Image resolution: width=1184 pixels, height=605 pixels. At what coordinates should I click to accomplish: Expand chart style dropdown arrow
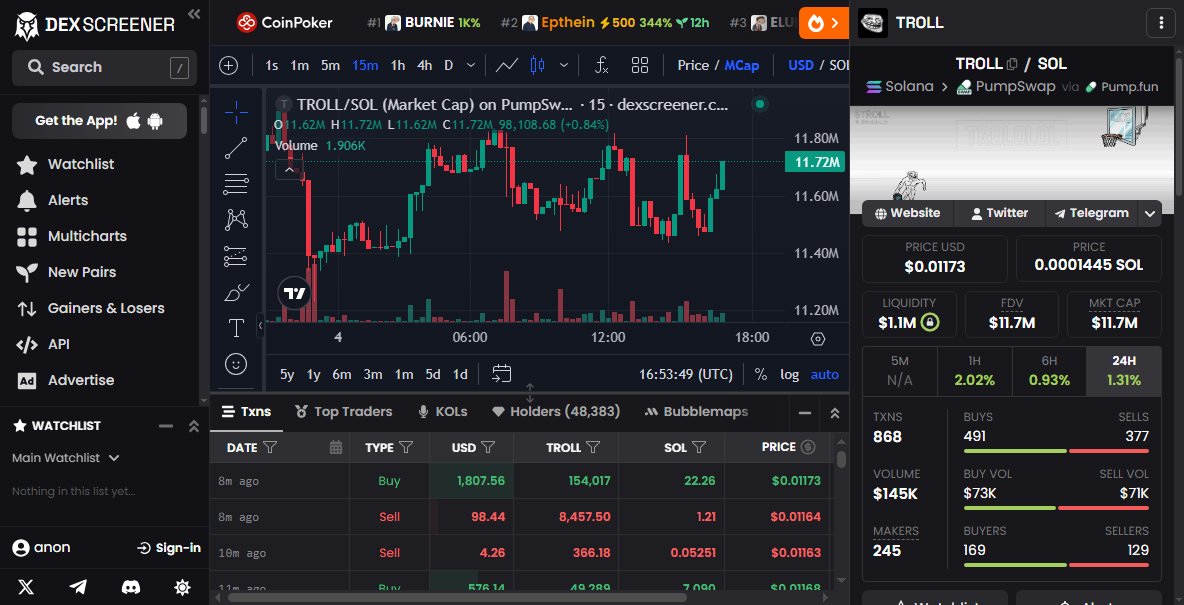[x=563, y=66]
